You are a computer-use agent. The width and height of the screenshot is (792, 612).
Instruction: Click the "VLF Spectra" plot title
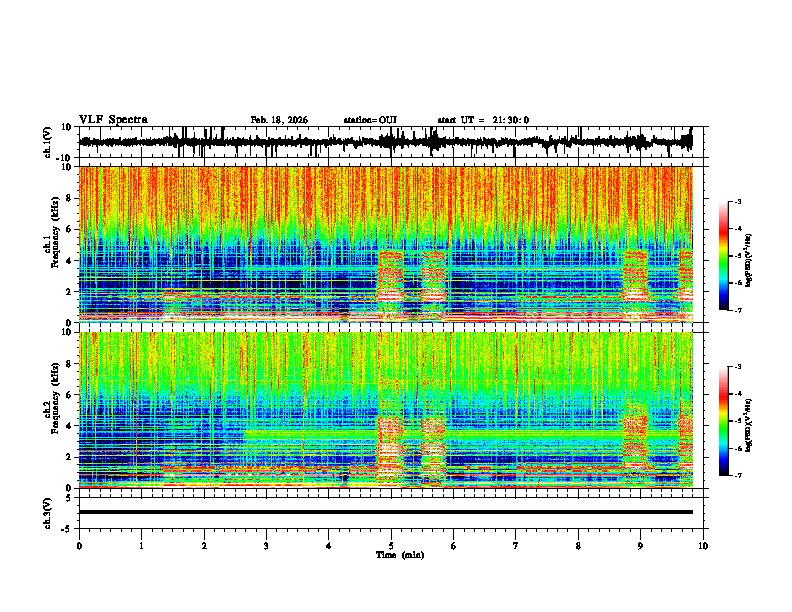pyautogui.click(x=113, y=120)
